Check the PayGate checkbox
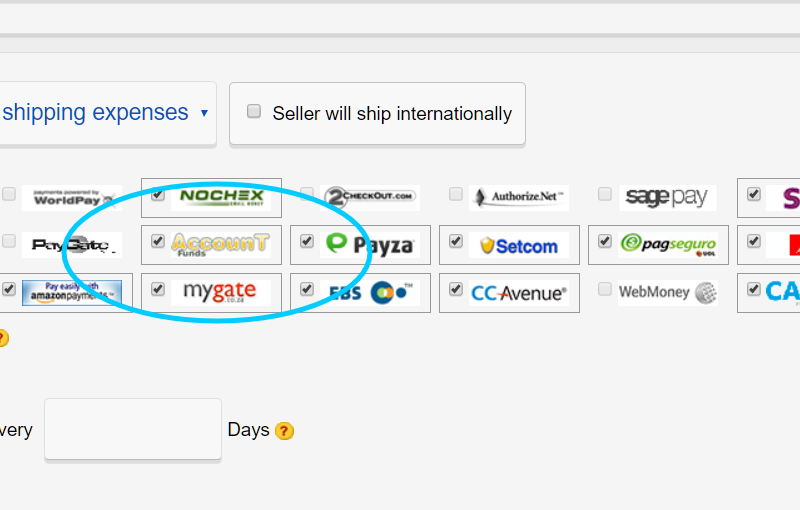Viewport: 800px width, 510px height. point(9,241)
